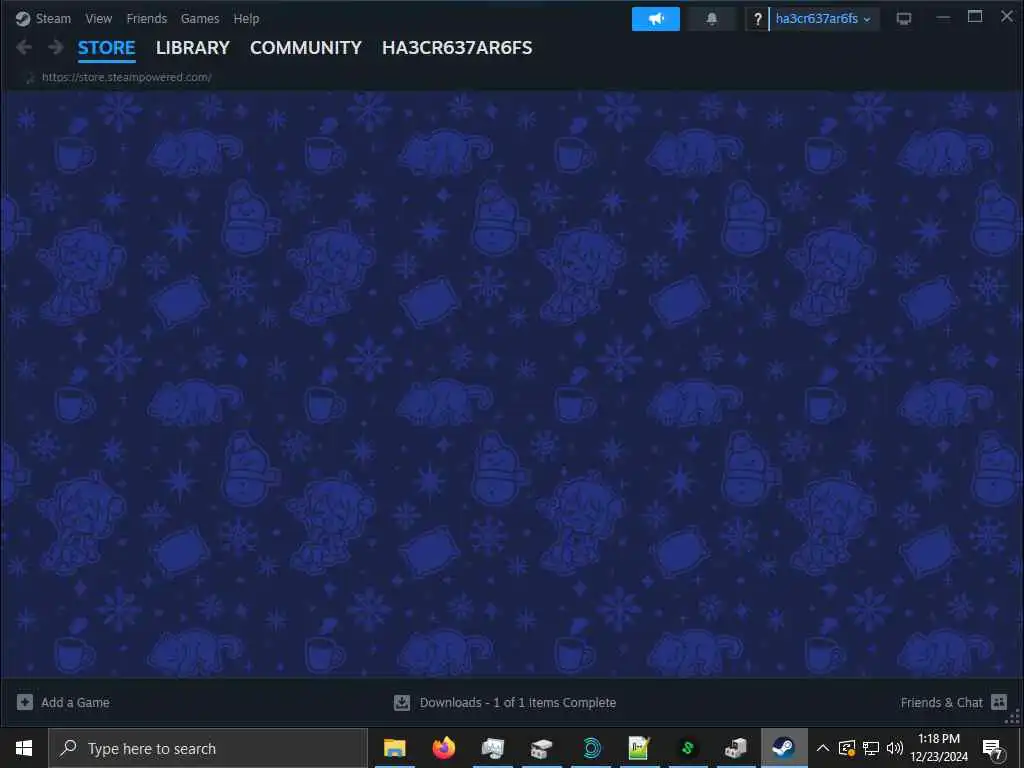1024x768 pixels.
Task: Switch to the LIBRARY tab
Action: pos(193,48)
